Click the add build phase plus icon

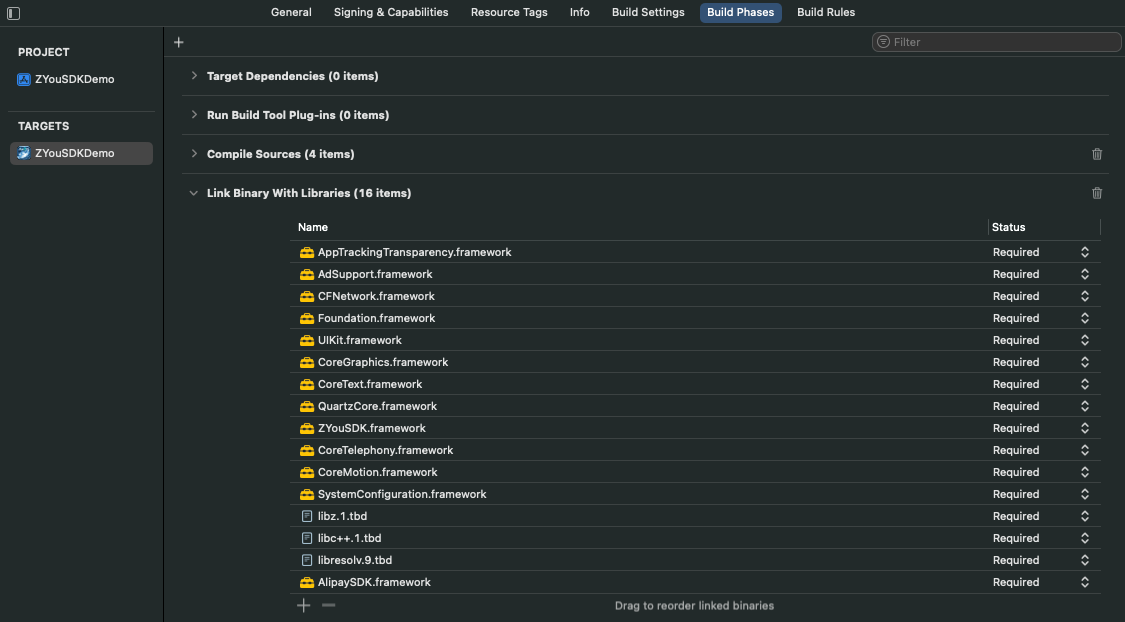(179, 42)
